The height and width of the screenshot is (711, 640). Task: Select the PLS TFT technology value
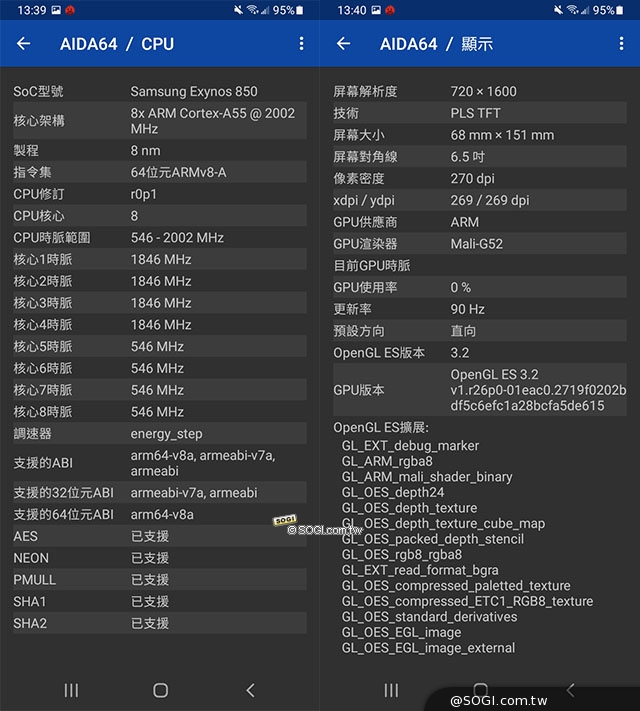pos(475,113)
